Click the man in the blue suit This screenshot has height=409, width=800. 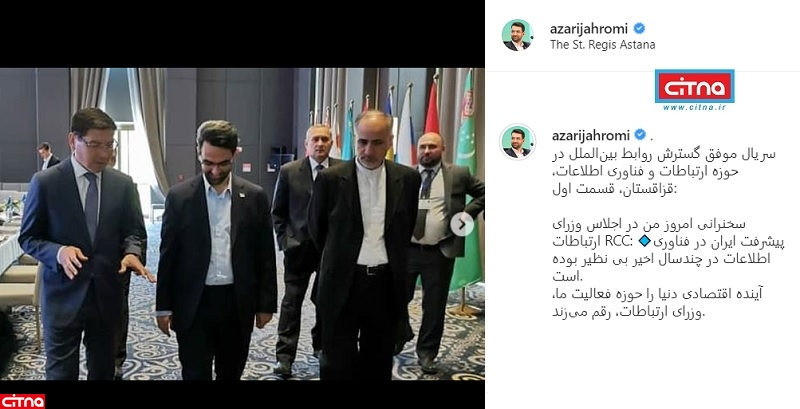coord(82,245)
